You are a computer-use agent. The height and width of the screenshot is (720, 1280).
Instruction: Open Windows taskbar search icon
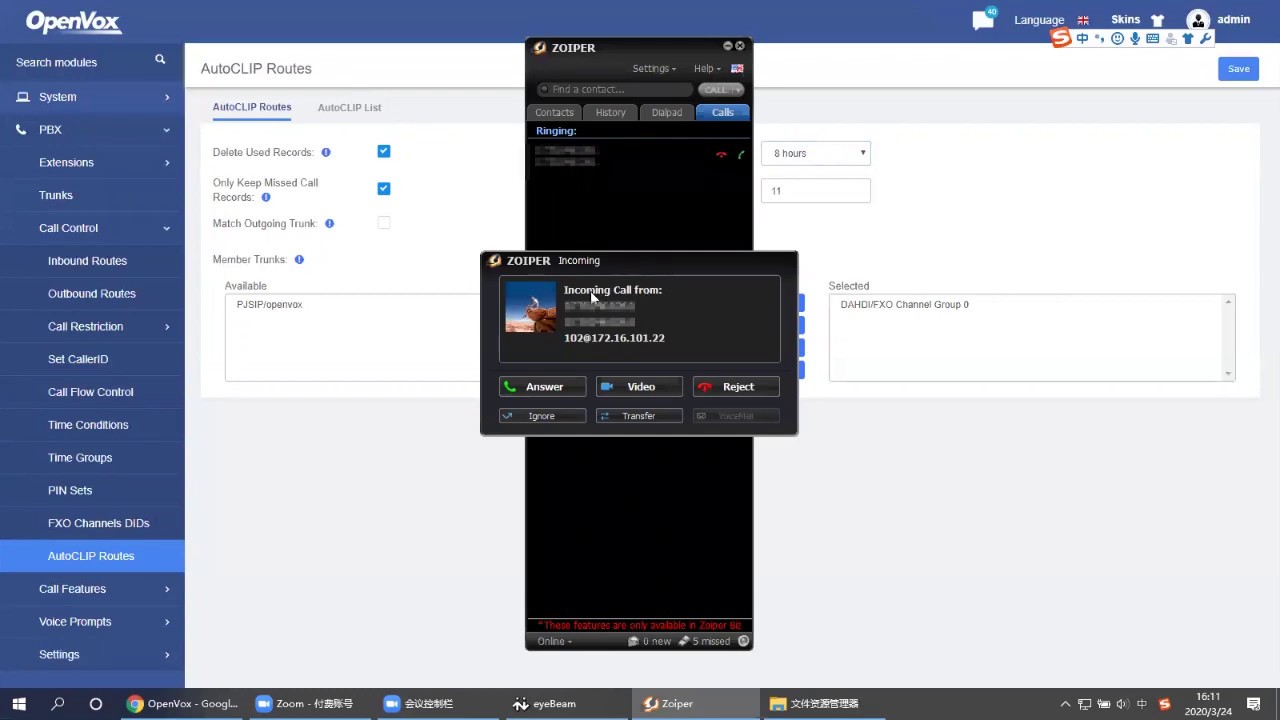[x=58, y=704]
